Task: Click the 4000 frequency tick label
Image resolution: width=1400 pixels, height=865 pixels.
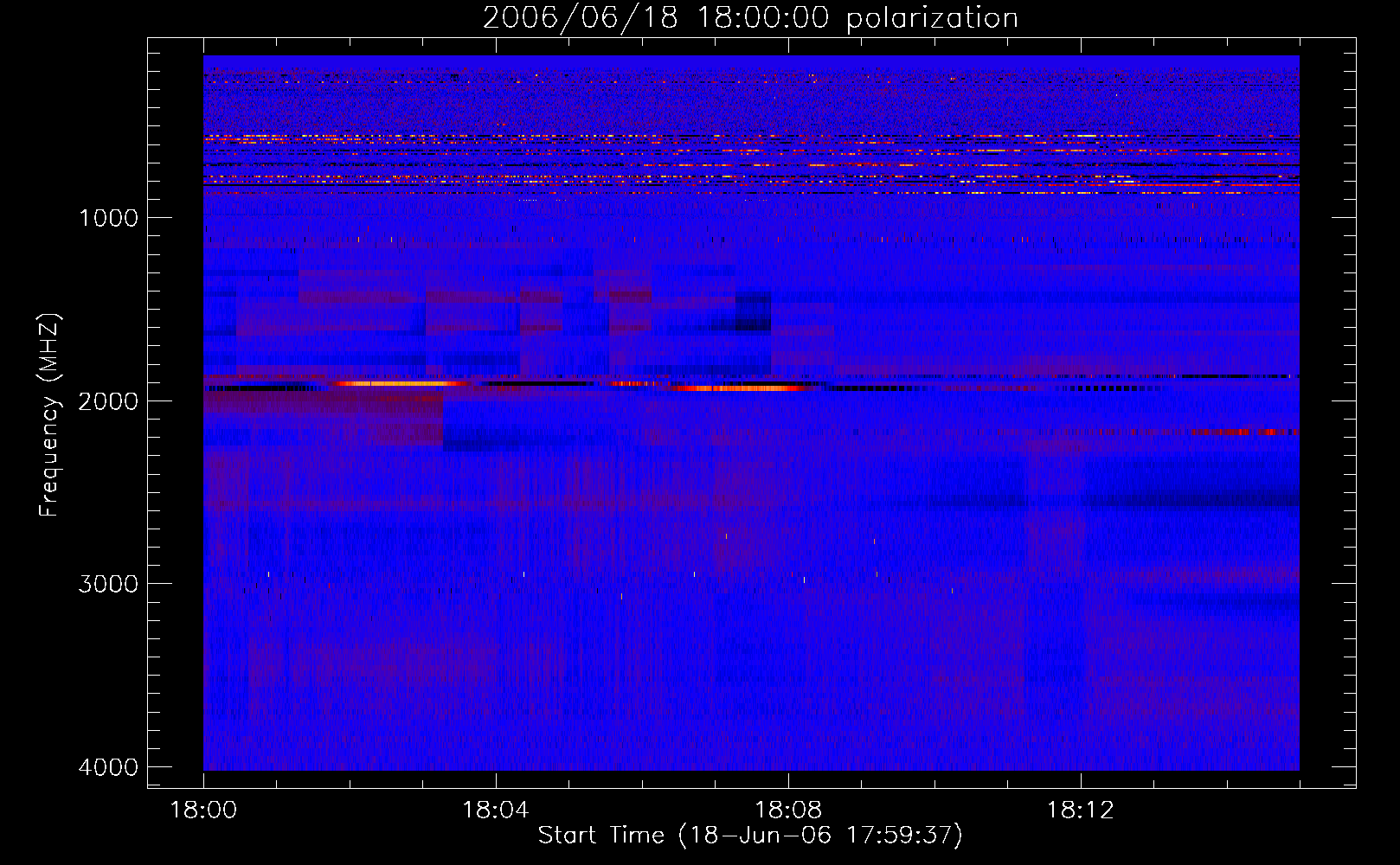Action: 108,767
